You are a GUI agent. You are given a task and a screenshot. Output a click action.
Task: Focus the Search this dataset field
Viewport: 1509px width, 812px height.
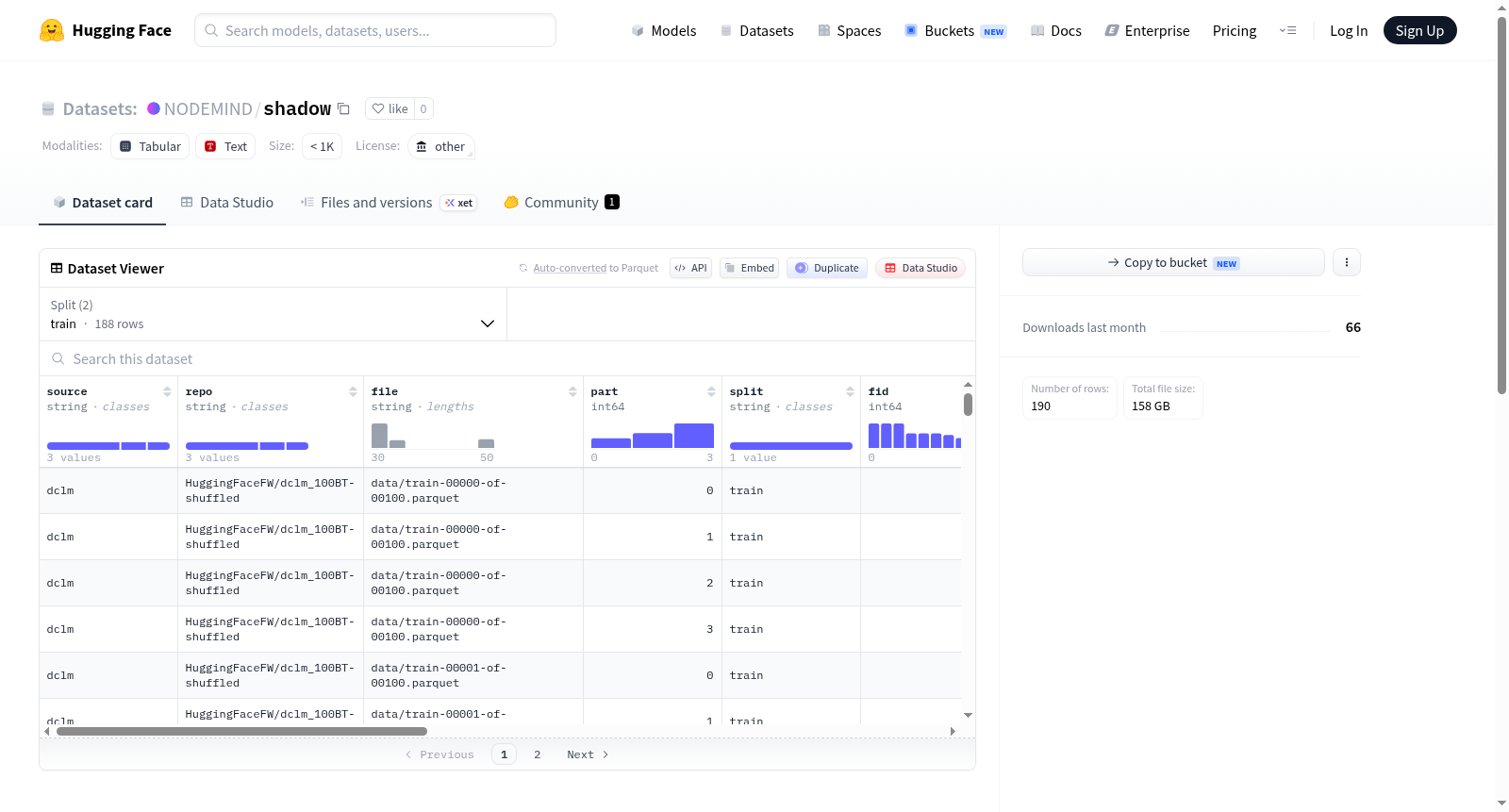pyautogui.click(x=507, y=358)
